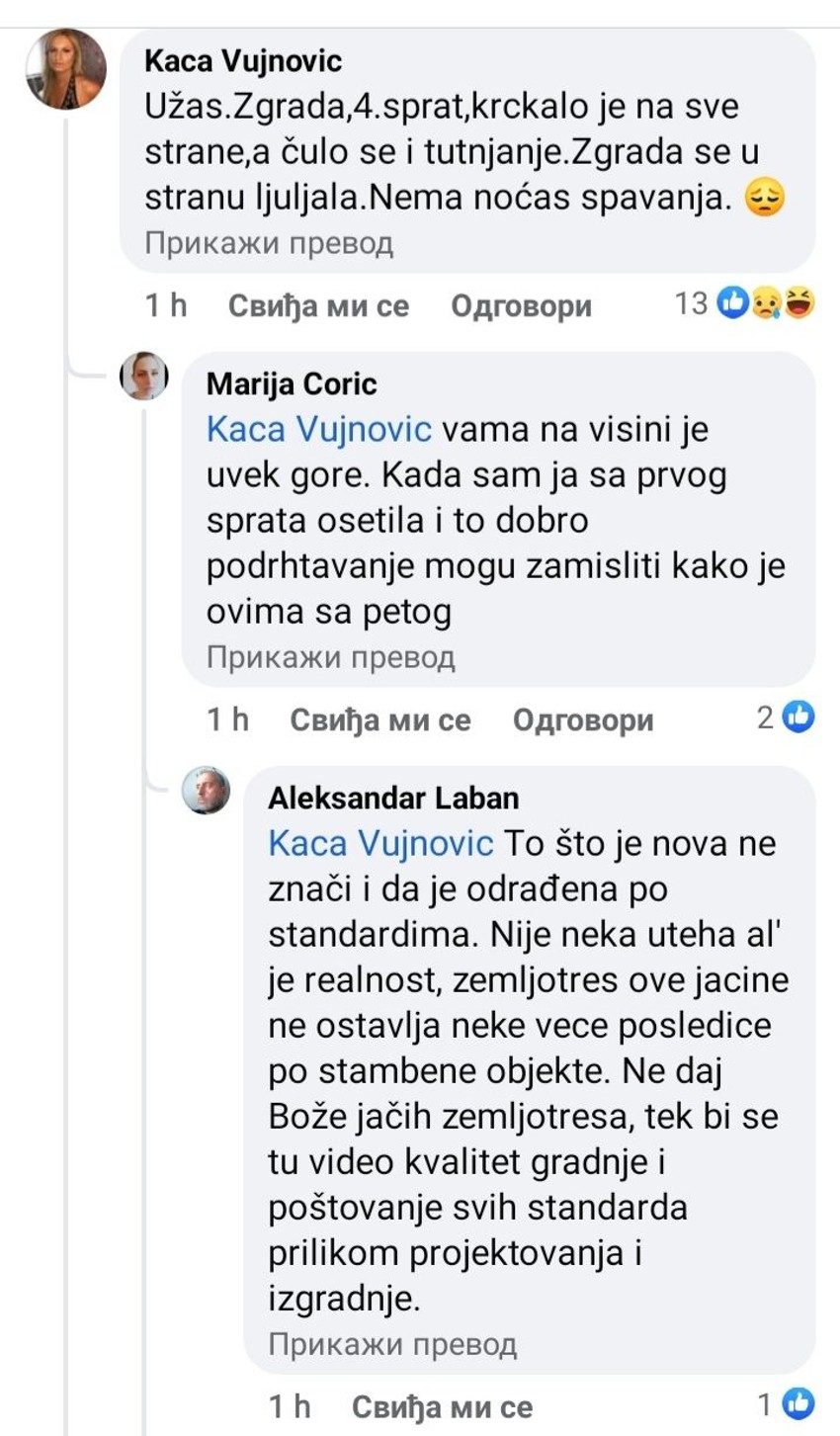Show translation of Aleksandar Laban's reply
The image size is (840, 1436).
[392, 1344]
